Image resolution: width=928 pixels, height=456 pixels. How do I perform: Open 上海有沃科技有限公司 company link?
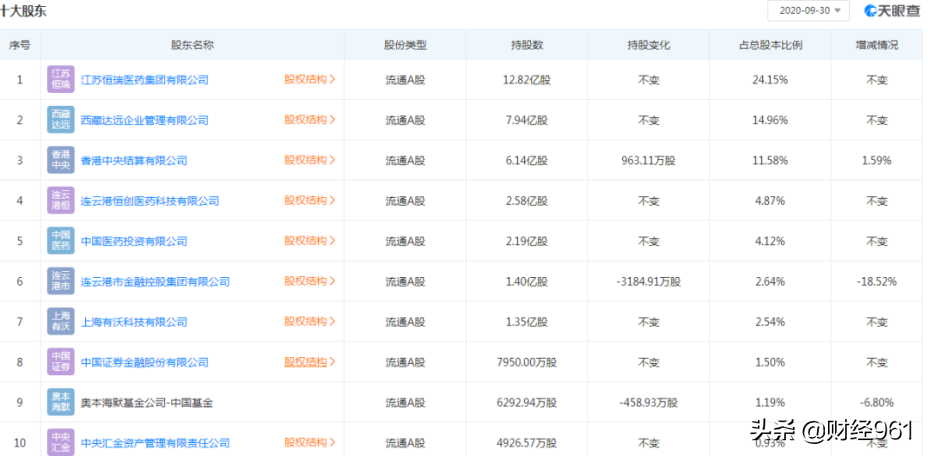click(134, 322)
